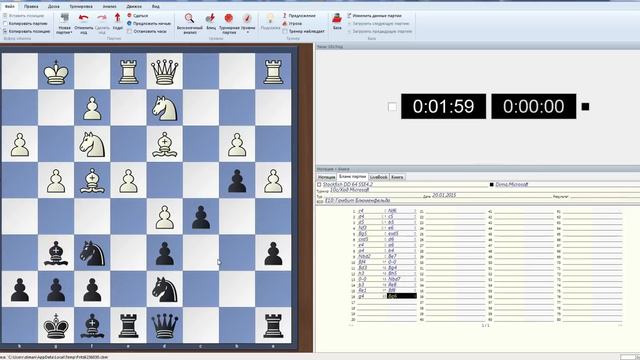Open the Анализ ribbon tab
The image size is (640, 360).
point(109,7)
